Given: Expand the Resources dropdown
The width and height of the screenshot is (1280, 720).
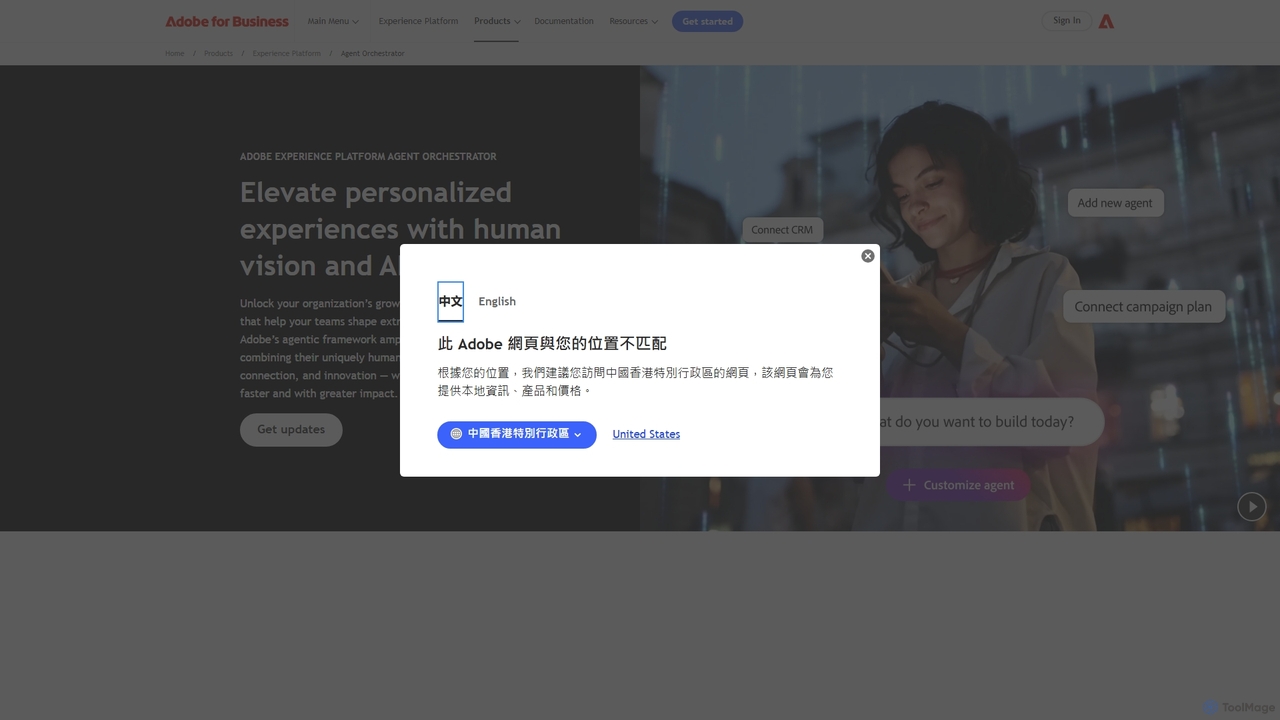Looking at the screenshot, I should click(x=633, y=21).
